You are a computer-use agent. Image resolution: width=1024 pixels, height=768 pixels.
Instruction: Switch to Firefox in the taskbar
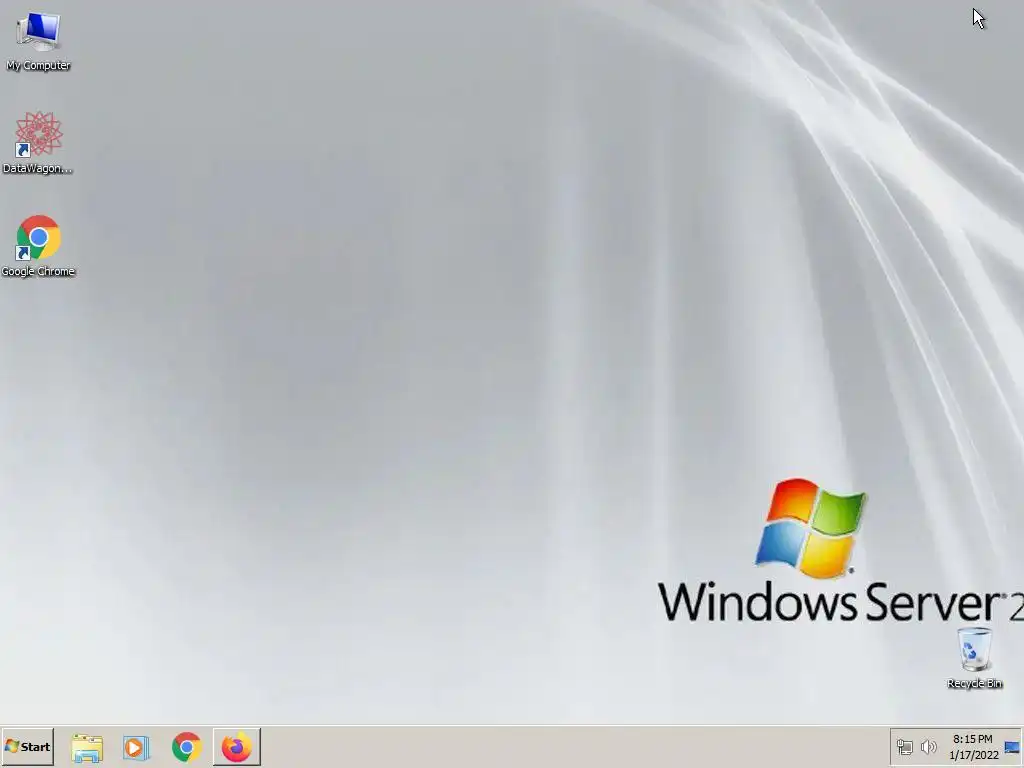pos(236,747)
